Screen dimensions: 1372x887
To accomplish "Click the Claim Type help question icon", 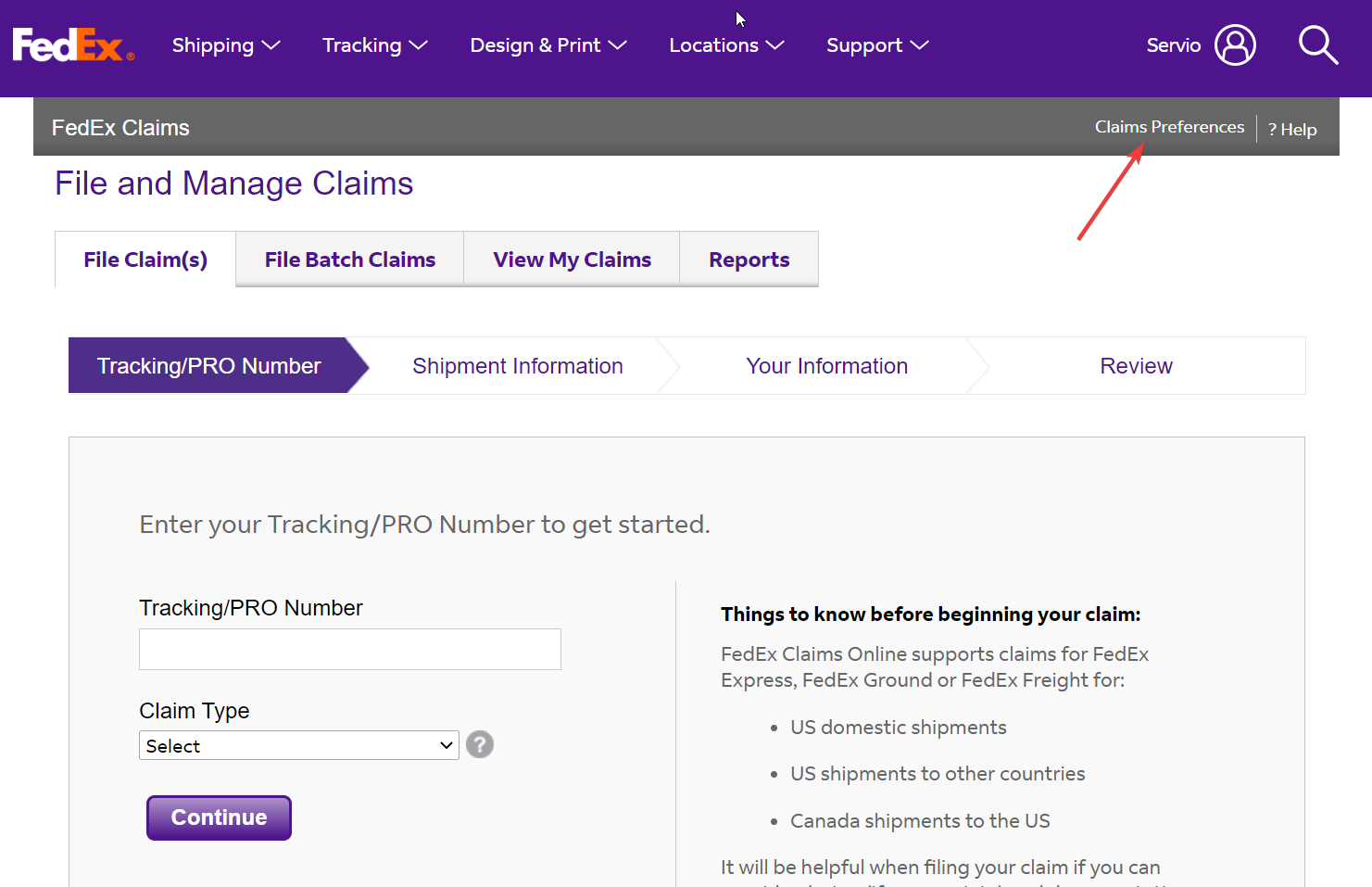I will click(480, 744).
